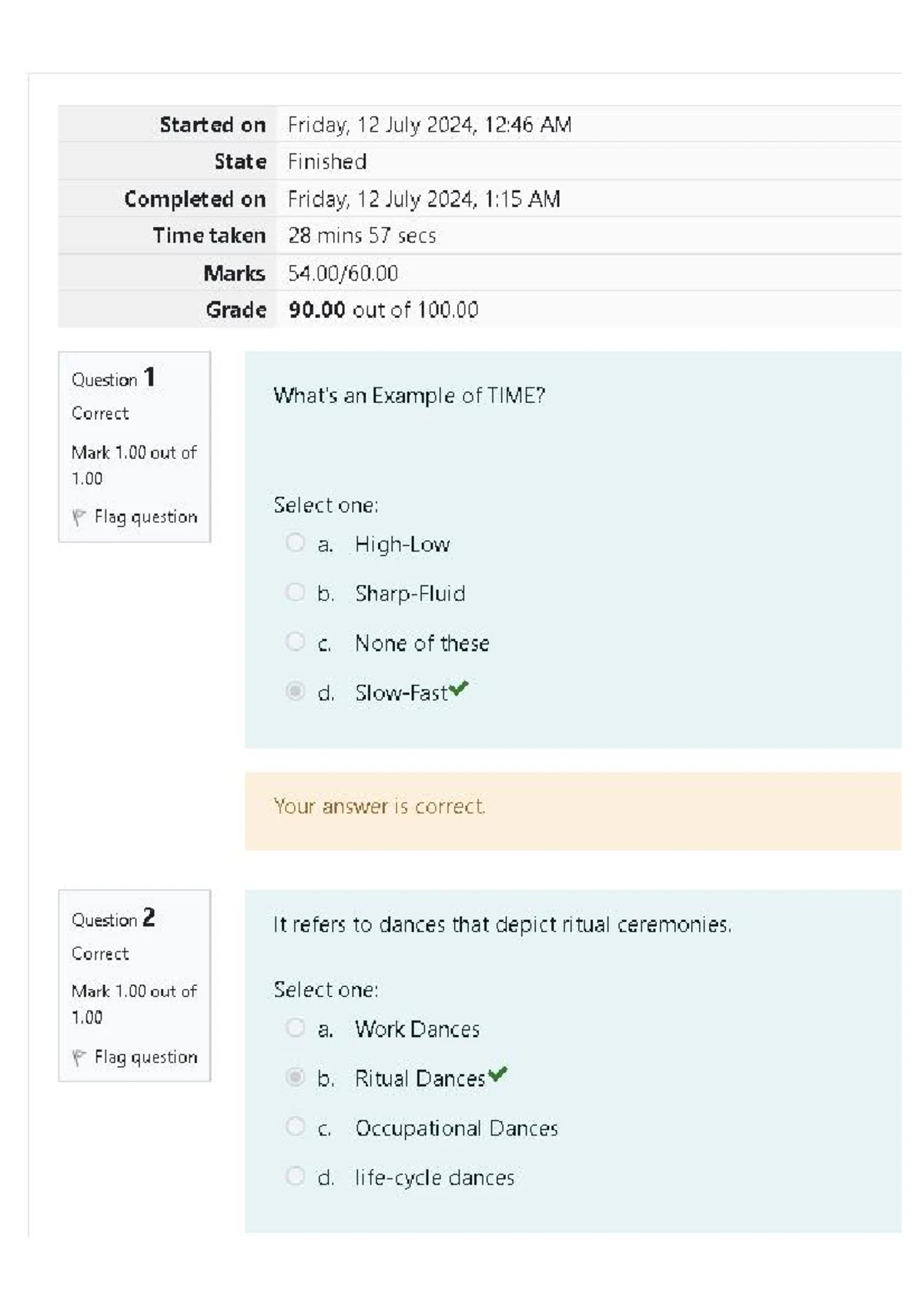The width and height of the screenshot is (924, 1308).
Task: Pick the Occupational Dances radio option
Action: pos(295,1126)
